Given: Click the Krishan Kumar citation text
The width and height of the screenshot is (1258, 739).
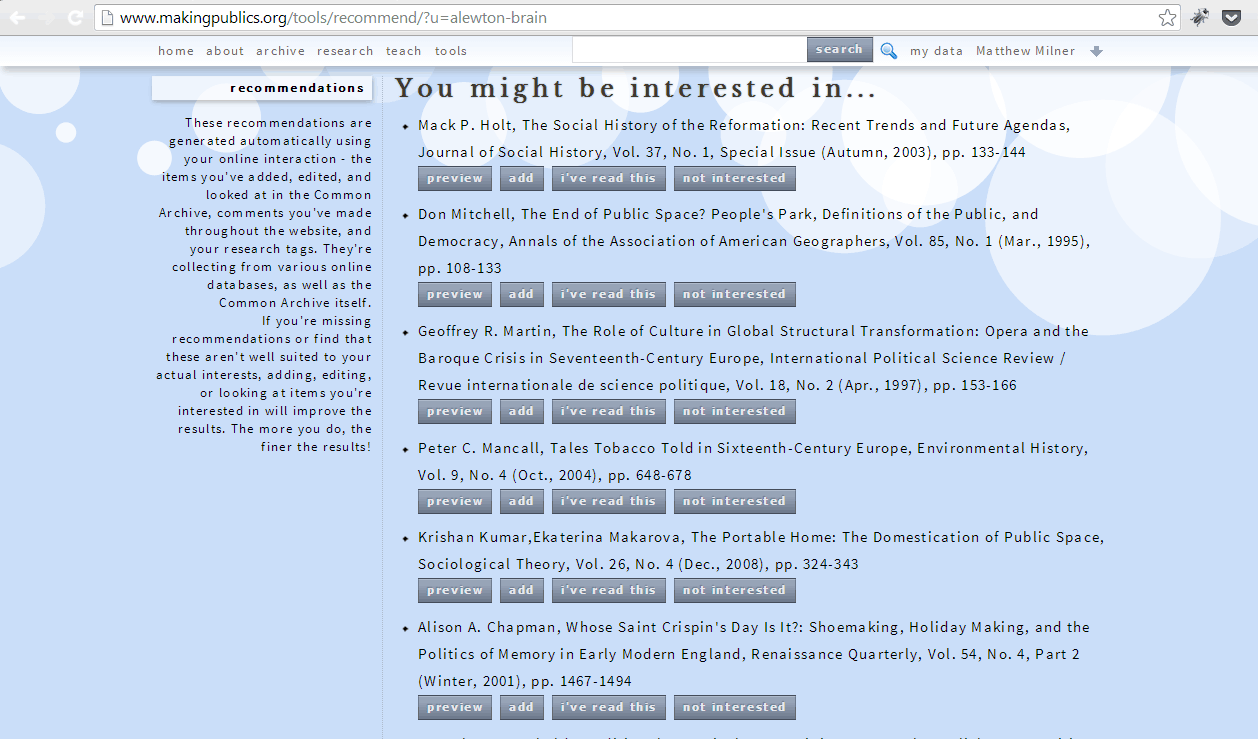Looking at the screenshot, I should (761, 551).
